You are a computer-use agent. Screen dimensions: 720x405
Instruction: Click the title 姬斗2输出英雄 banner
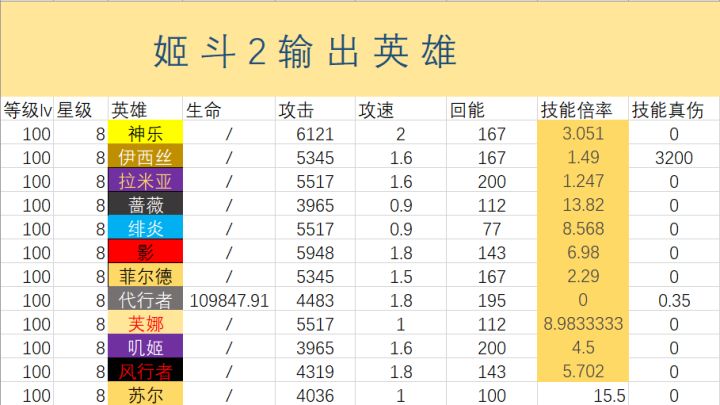click(x=305, y=50)
